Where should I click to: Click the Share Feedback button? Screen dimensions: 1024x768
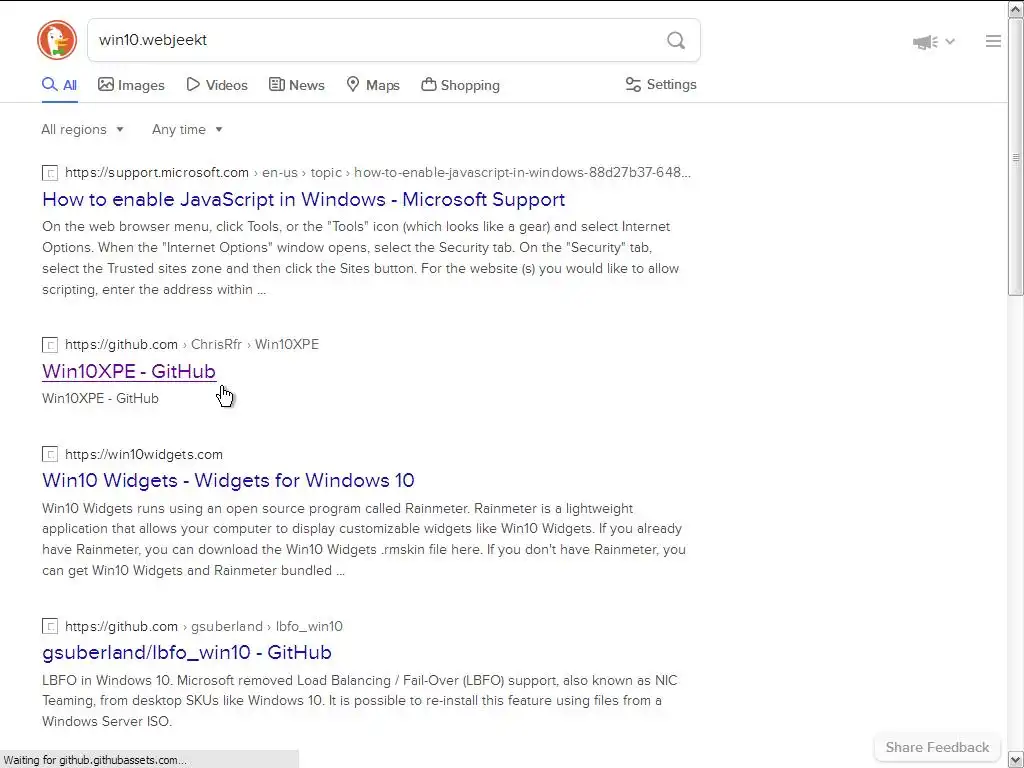click(x=937, y=747)
